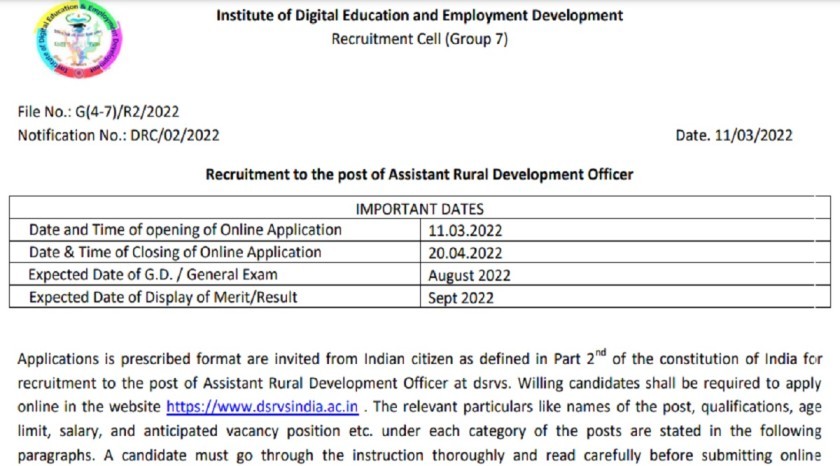Click the institute's circular logo
Screen dimensions: 840x466
[x=70, y=45]
